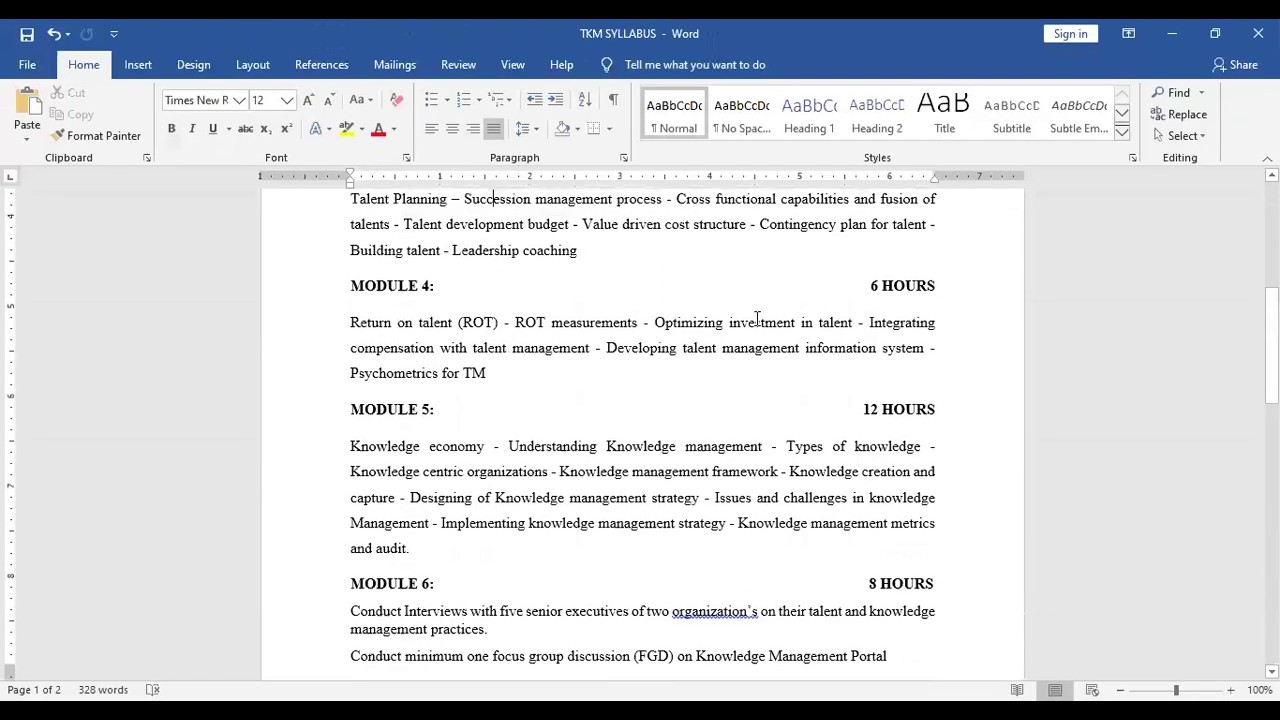The height and width of the screenshot is (720, 1280).
Task: Click the zoom slider handle
Action: (x=1176, y=690)
